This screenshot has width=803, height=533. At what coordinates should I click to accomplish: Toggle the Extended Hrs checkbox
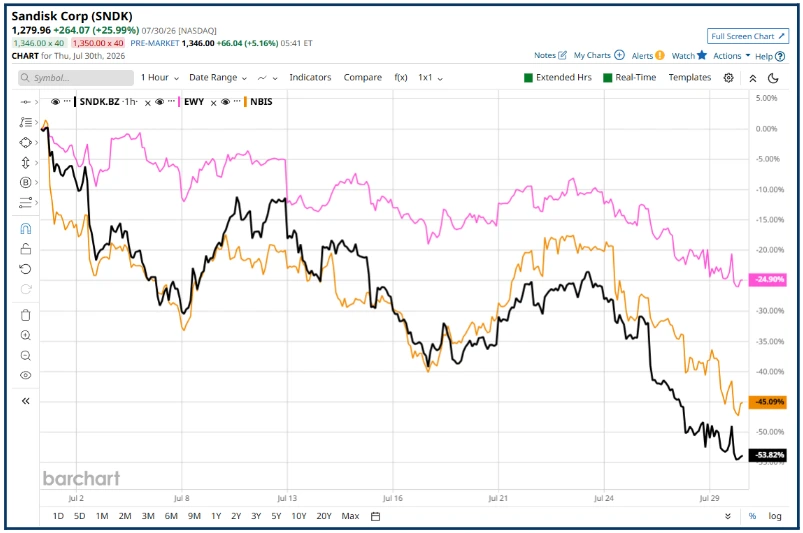pyautogui.click(x=529, y=78)
